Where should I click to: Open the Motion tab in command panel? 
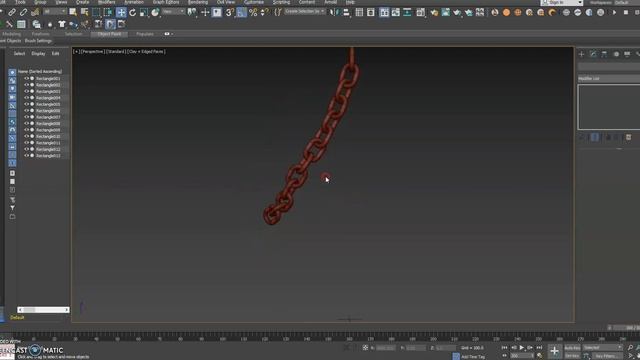(616, 54)
